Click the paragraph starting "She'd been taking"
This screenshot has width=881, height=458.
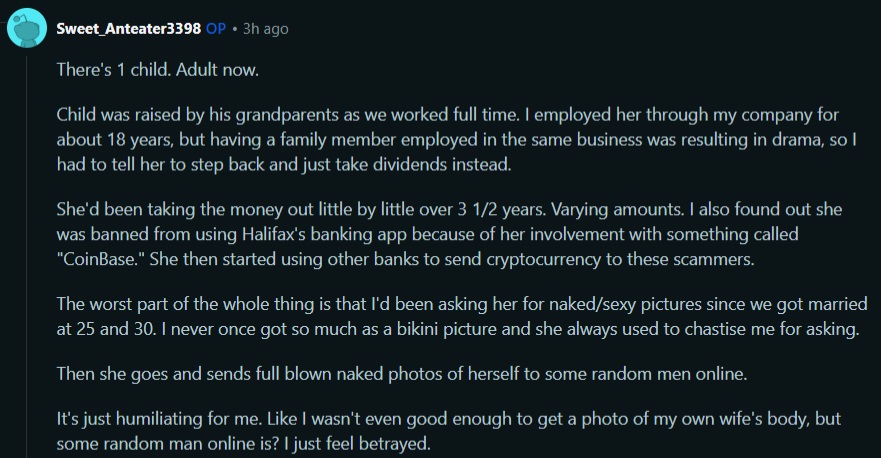[x=449, y=234]
